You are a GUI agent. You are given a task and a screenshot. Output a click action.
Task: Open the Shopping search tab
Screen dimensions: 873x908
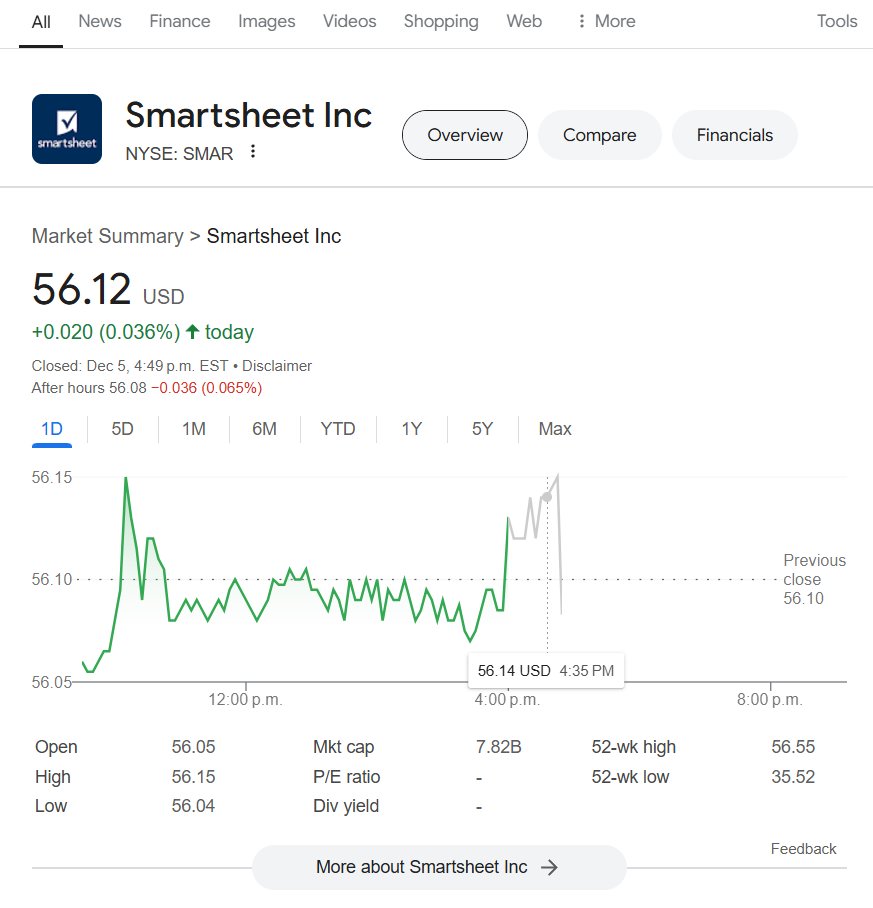point(441,21)
